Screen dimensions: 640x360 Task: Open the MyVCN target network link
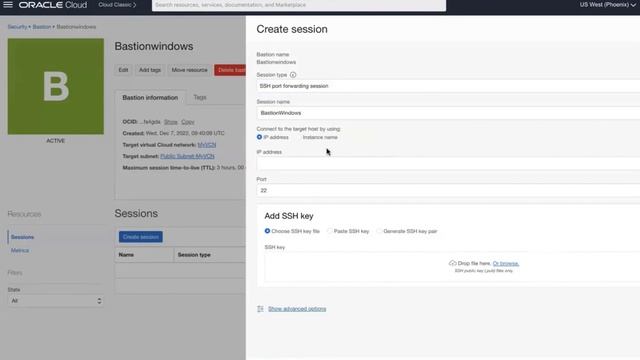[207, 145]
